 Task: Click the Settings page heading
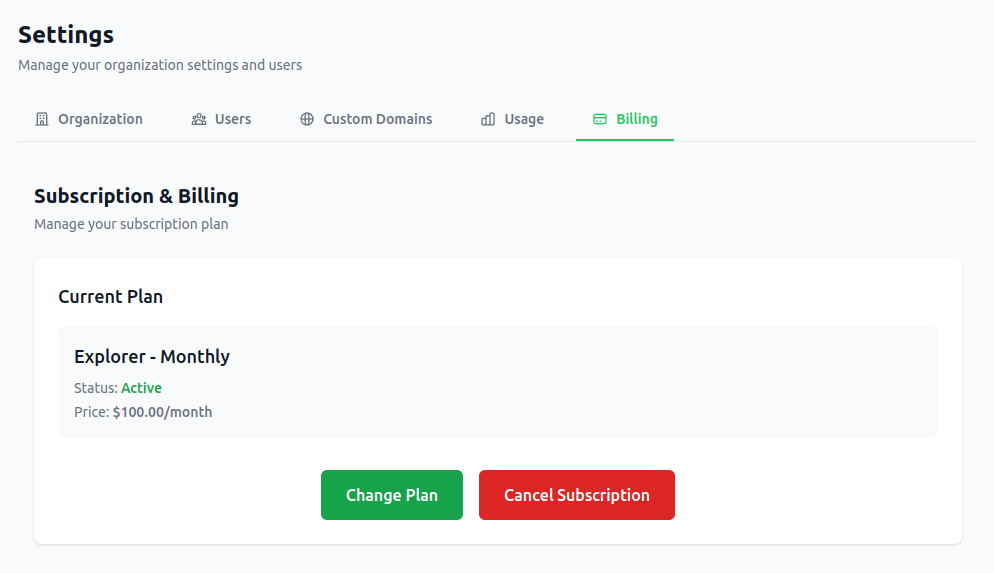pyautogui.click(x=66, y=35)
